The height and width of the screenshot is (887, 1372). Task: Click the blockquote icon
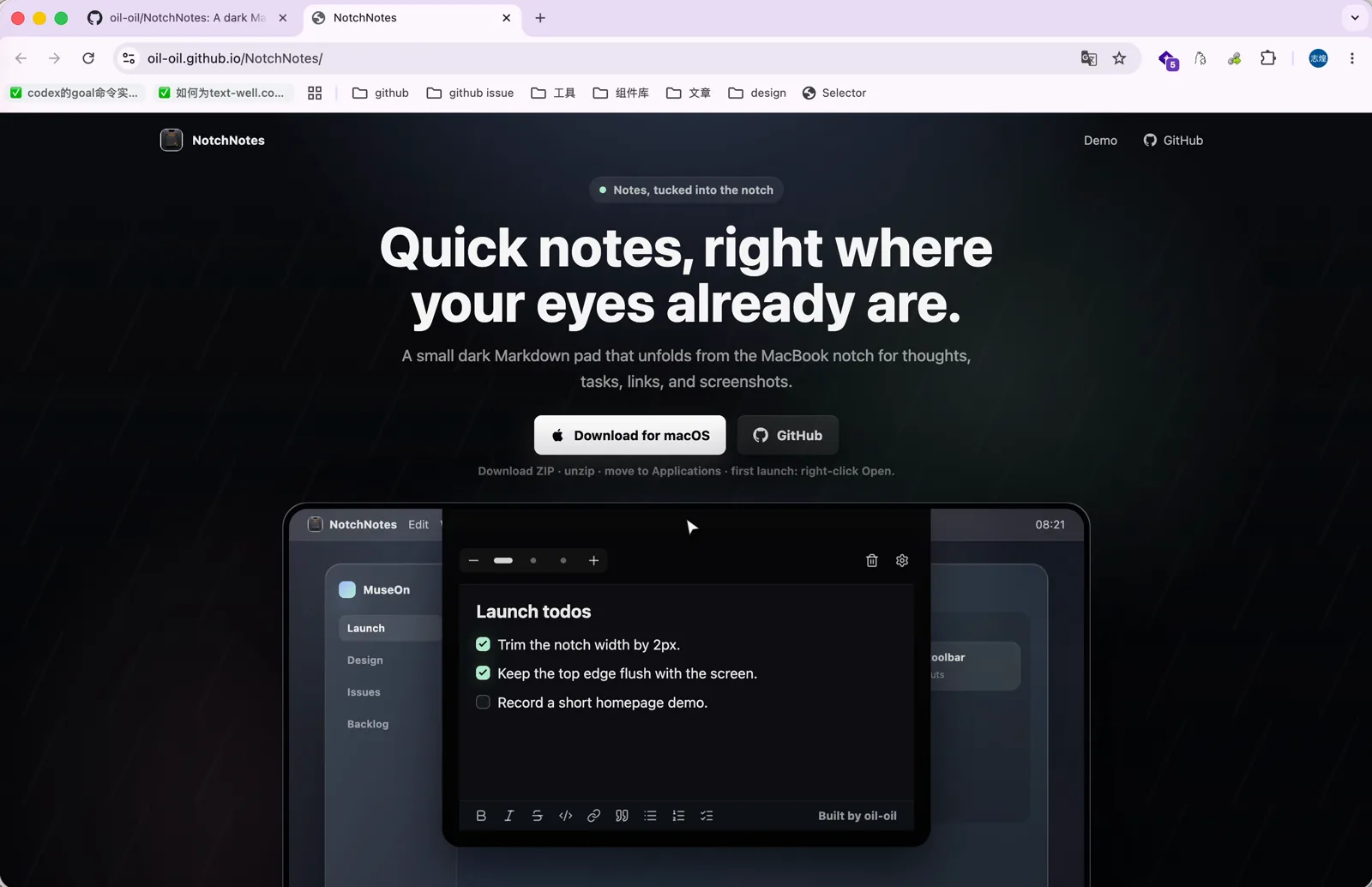(x=622, y=816)
